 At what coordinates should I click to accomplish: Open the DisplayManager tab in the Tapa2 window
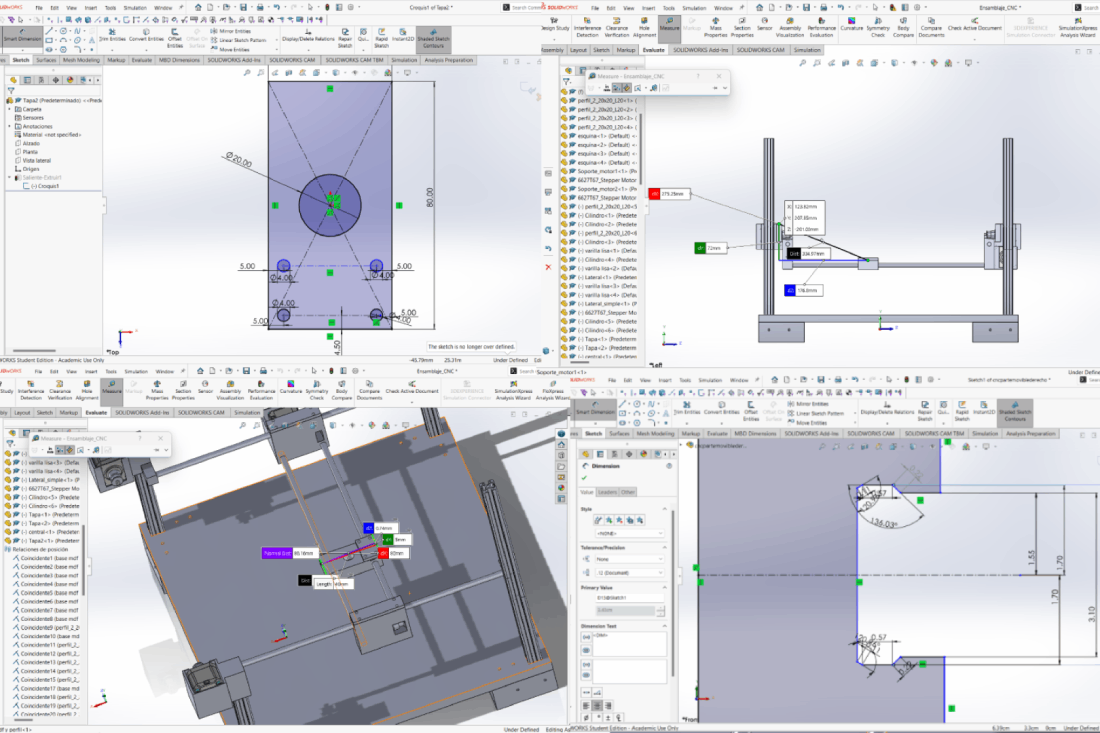[x=69, y=80]
